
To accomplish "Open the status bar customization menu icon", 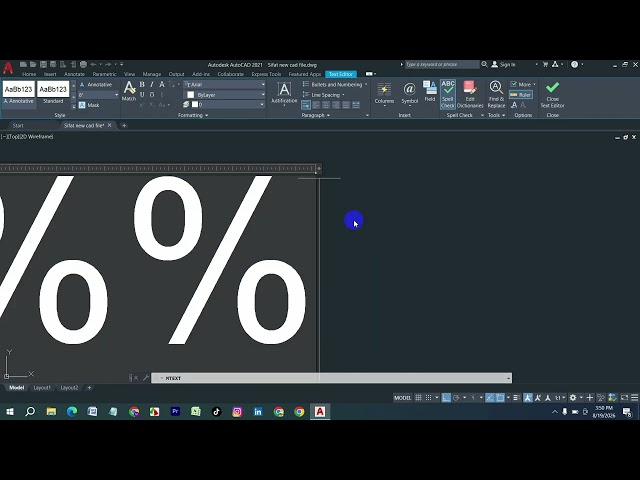I will (635, 398).
